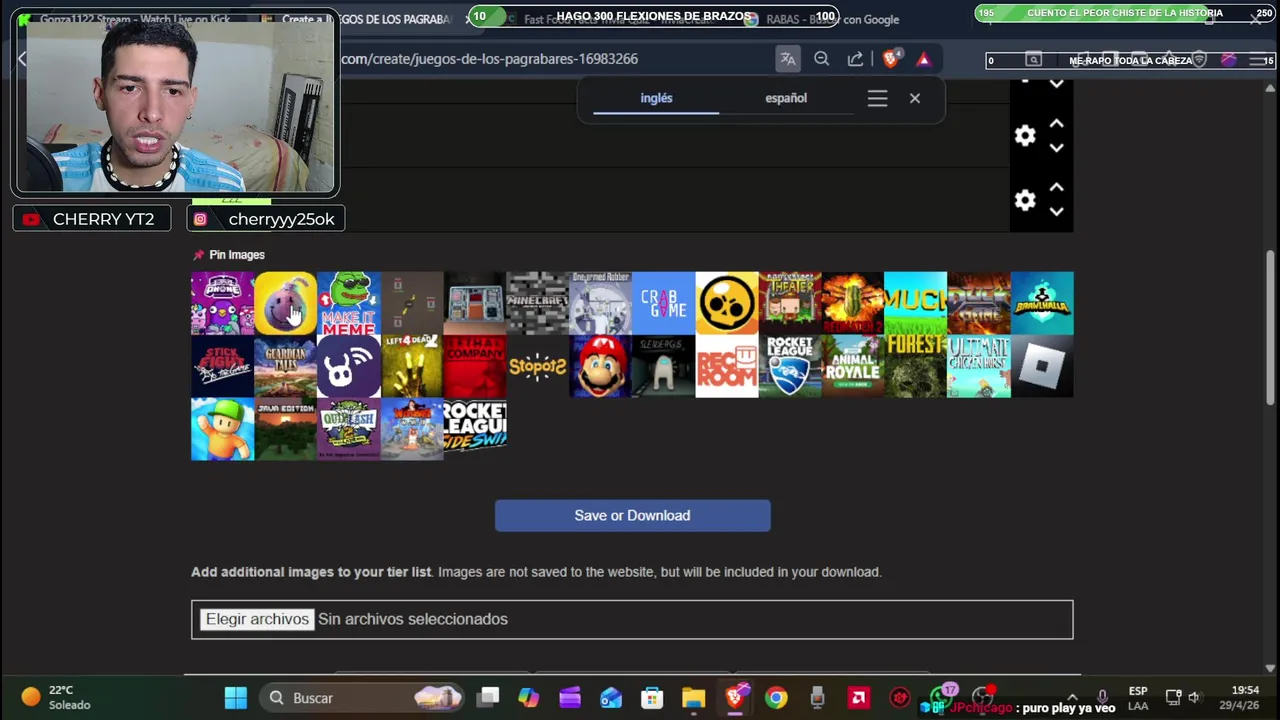Select the Crab Game thumbnail
The height and width of the screenshot is (720, 1280).
(x=663, y=303)
